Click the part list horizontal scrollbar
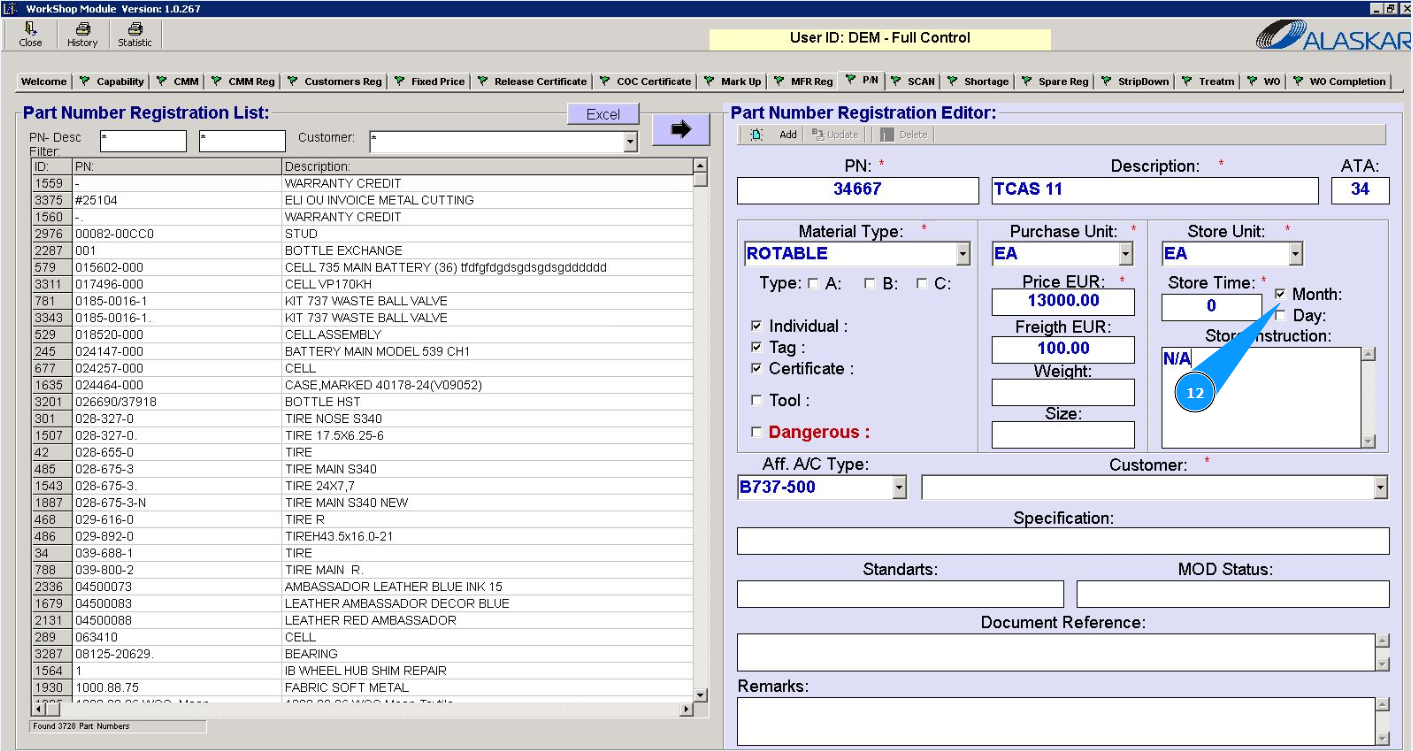Image resolution: width=1413 pixels, height=751 pixels. 360,709
